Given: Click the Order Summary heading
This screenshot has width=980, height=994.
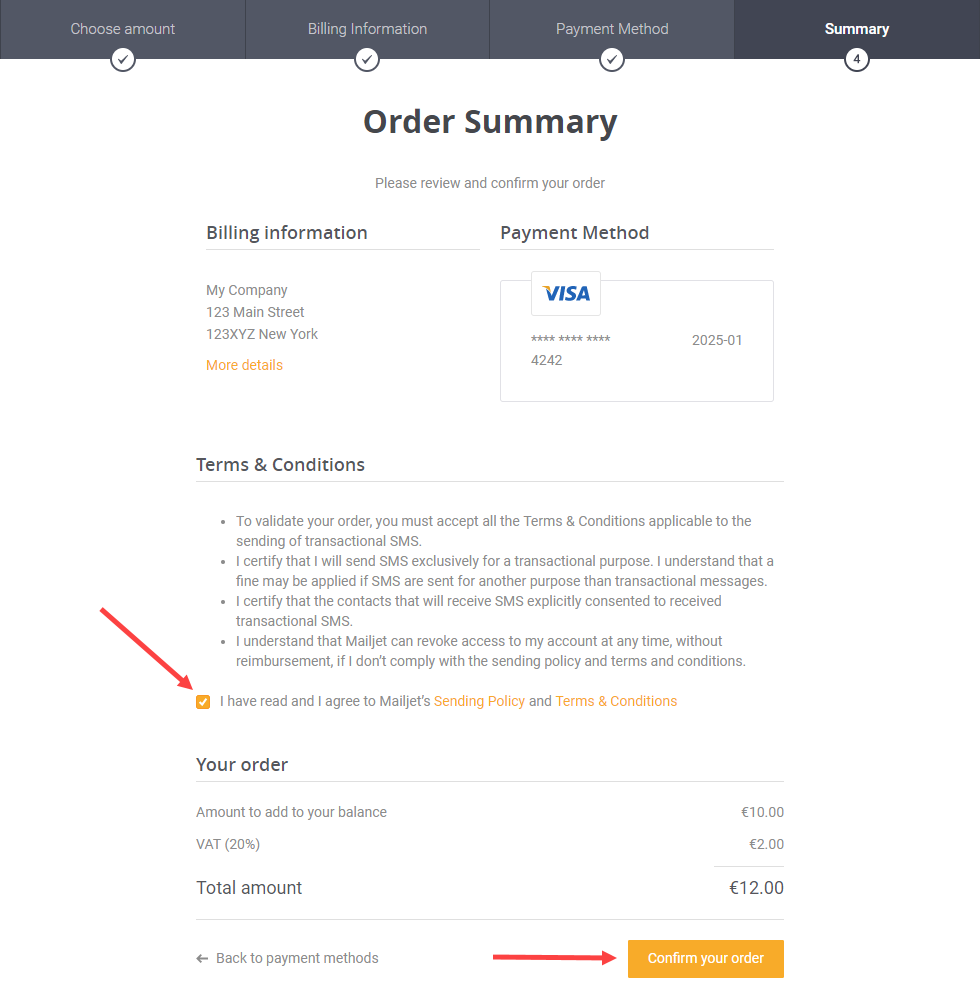Looking at the screenshot, I should (x=490, y=122).
